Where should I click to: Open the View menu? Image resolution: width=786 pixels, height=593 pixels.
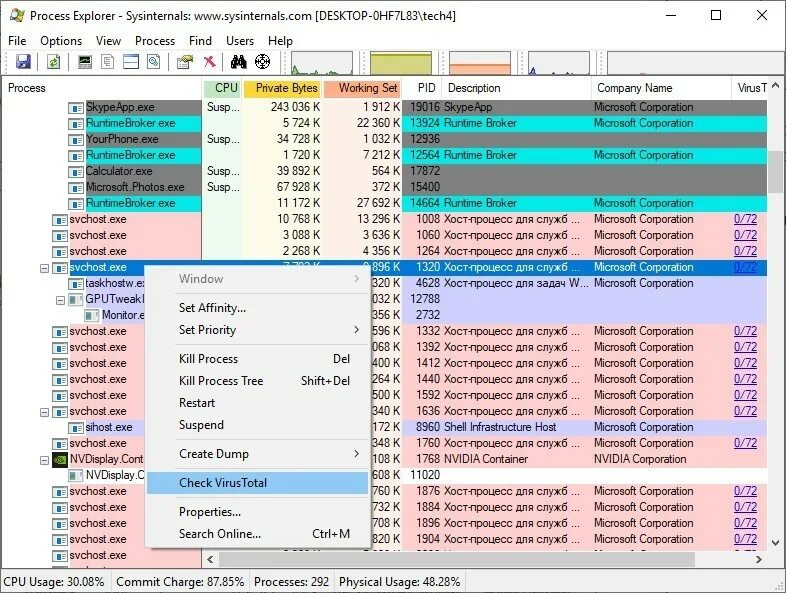point(108,41)
